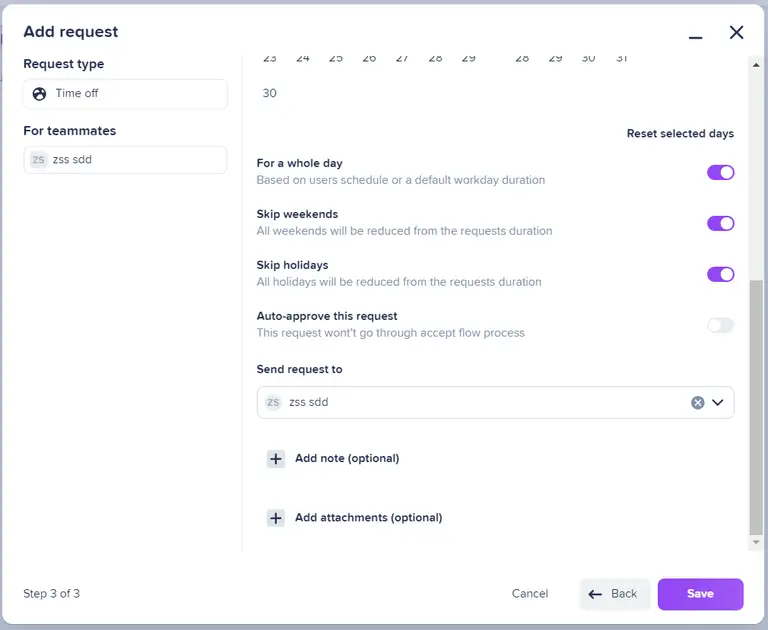
Task: Expand the Send request to dropdown
Action: (x=717, y=402)
